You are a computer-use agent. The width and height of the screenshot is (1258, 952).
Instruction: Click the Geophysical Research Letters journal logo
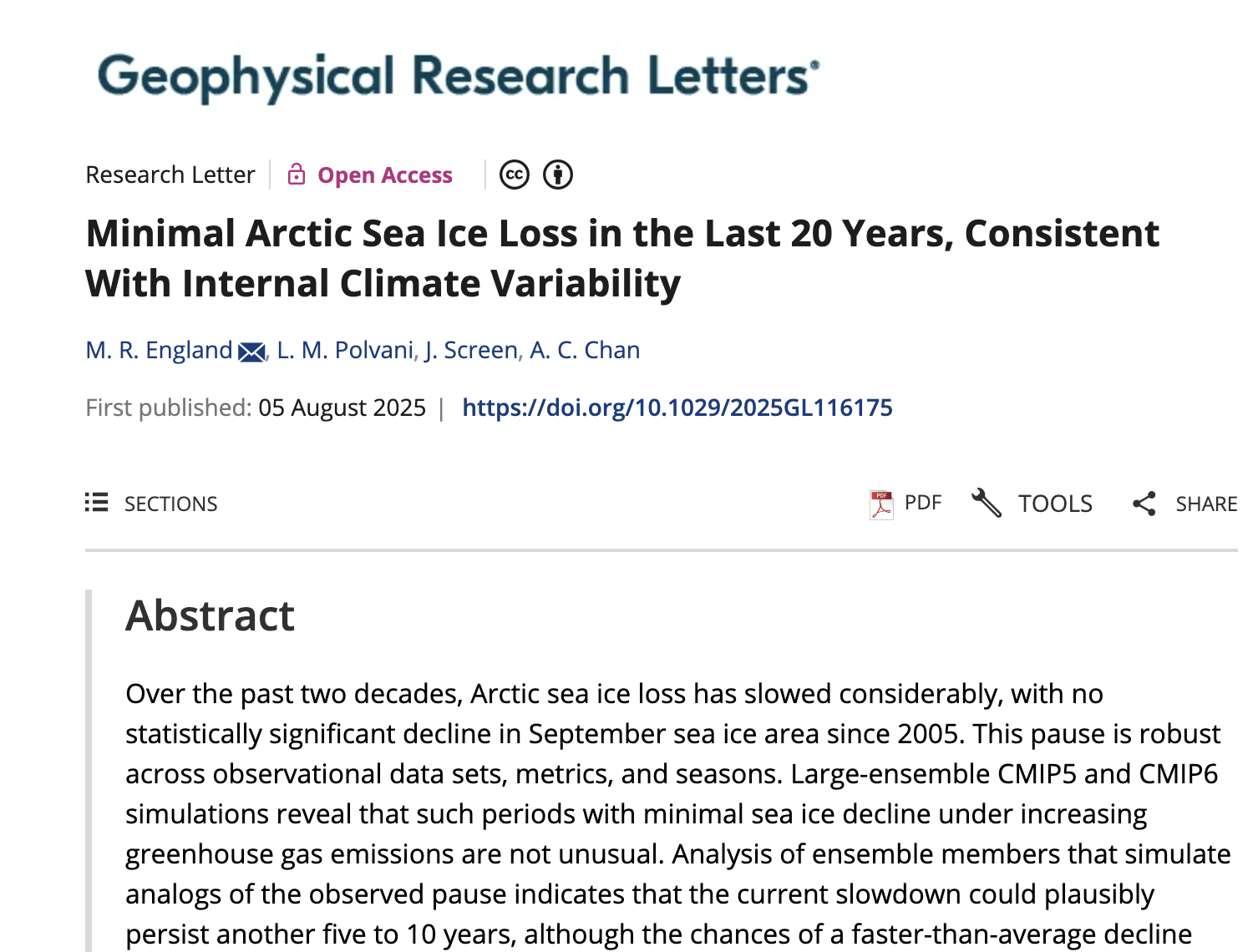click(x=459, y=77)
